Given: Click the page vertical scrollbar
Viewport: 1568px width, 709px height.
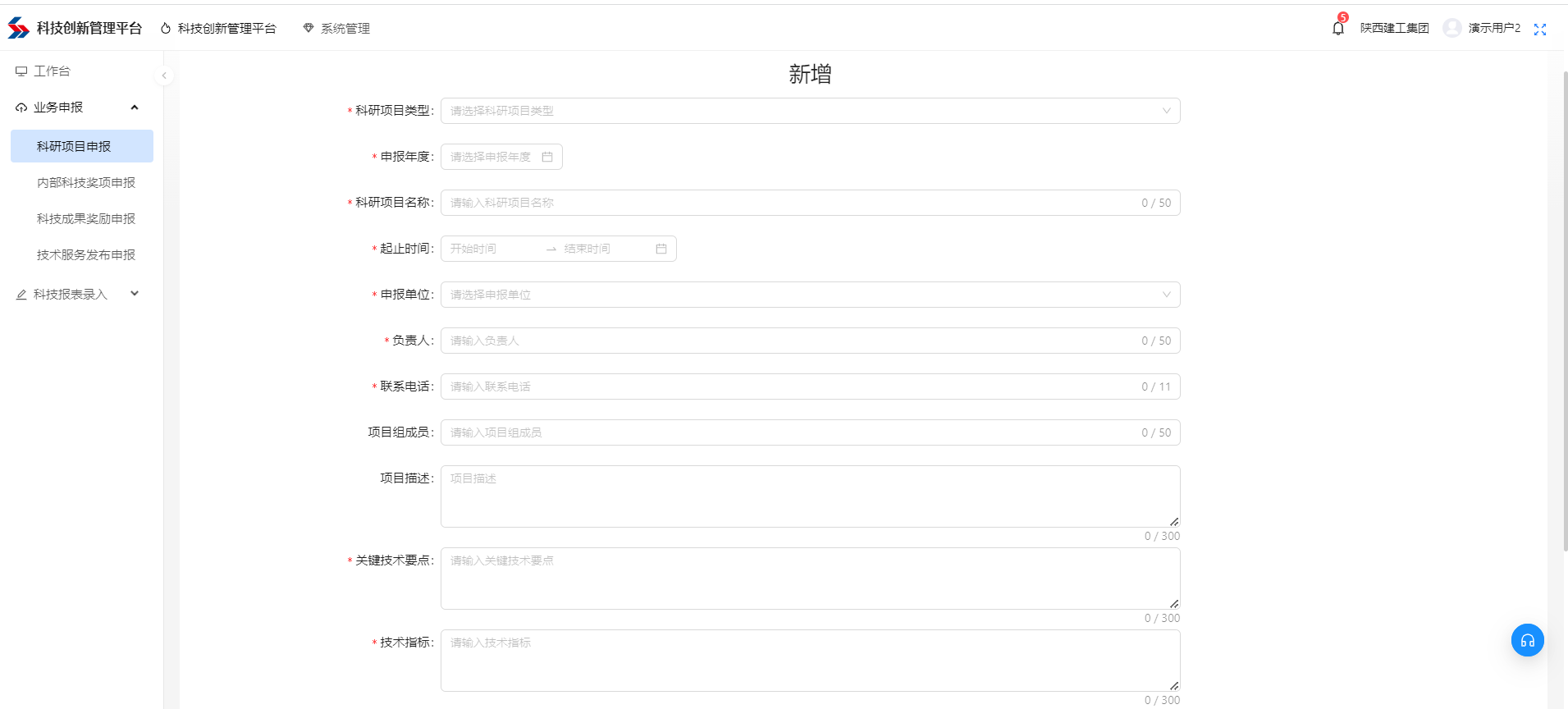Looking at the screenshot, I should [1565, 312].
